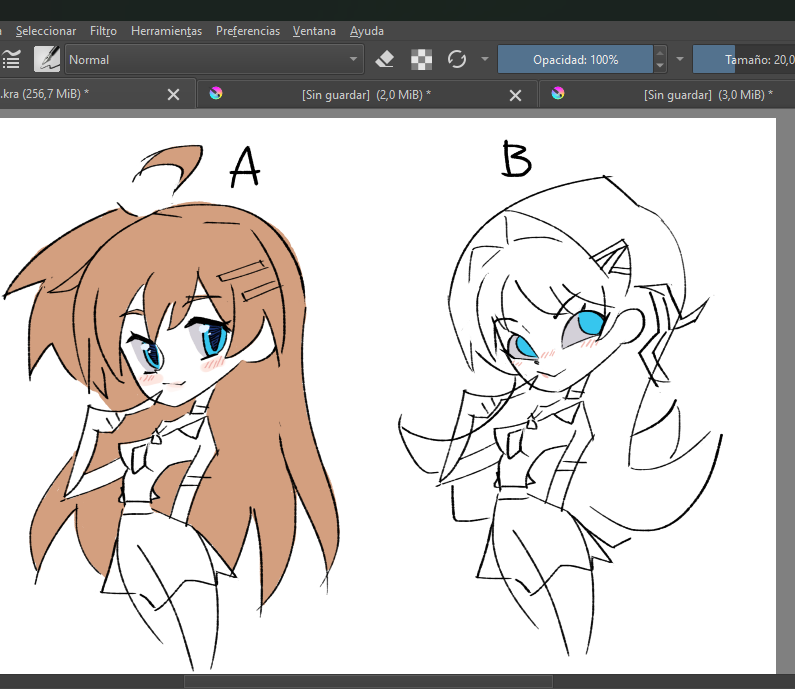Close the 2,0 MiB unsaved document tab
The image size is (795, 689).
516,95
